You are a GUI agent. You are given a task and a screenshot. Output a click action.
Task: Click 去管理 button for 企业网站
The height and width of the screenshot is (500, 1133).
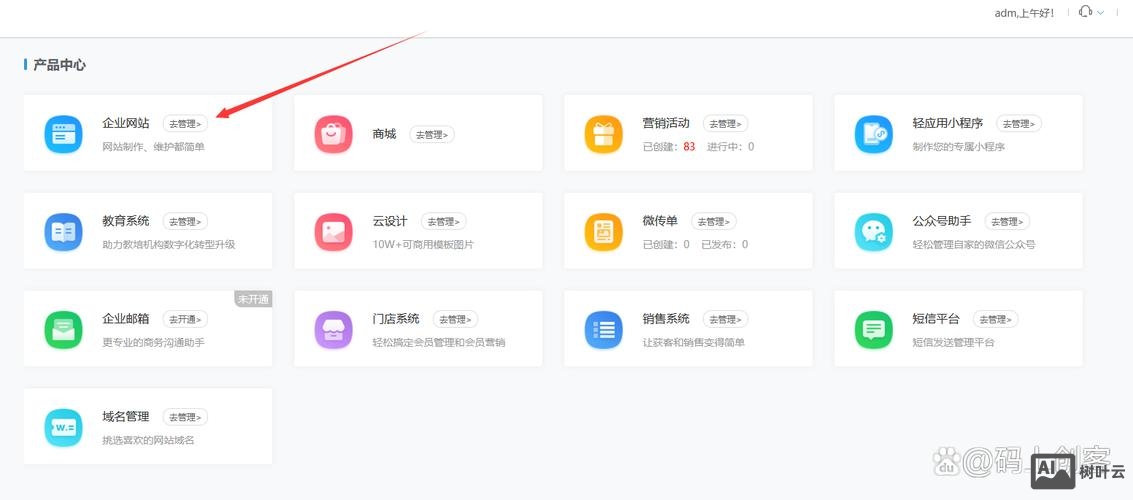coord(185,124)
